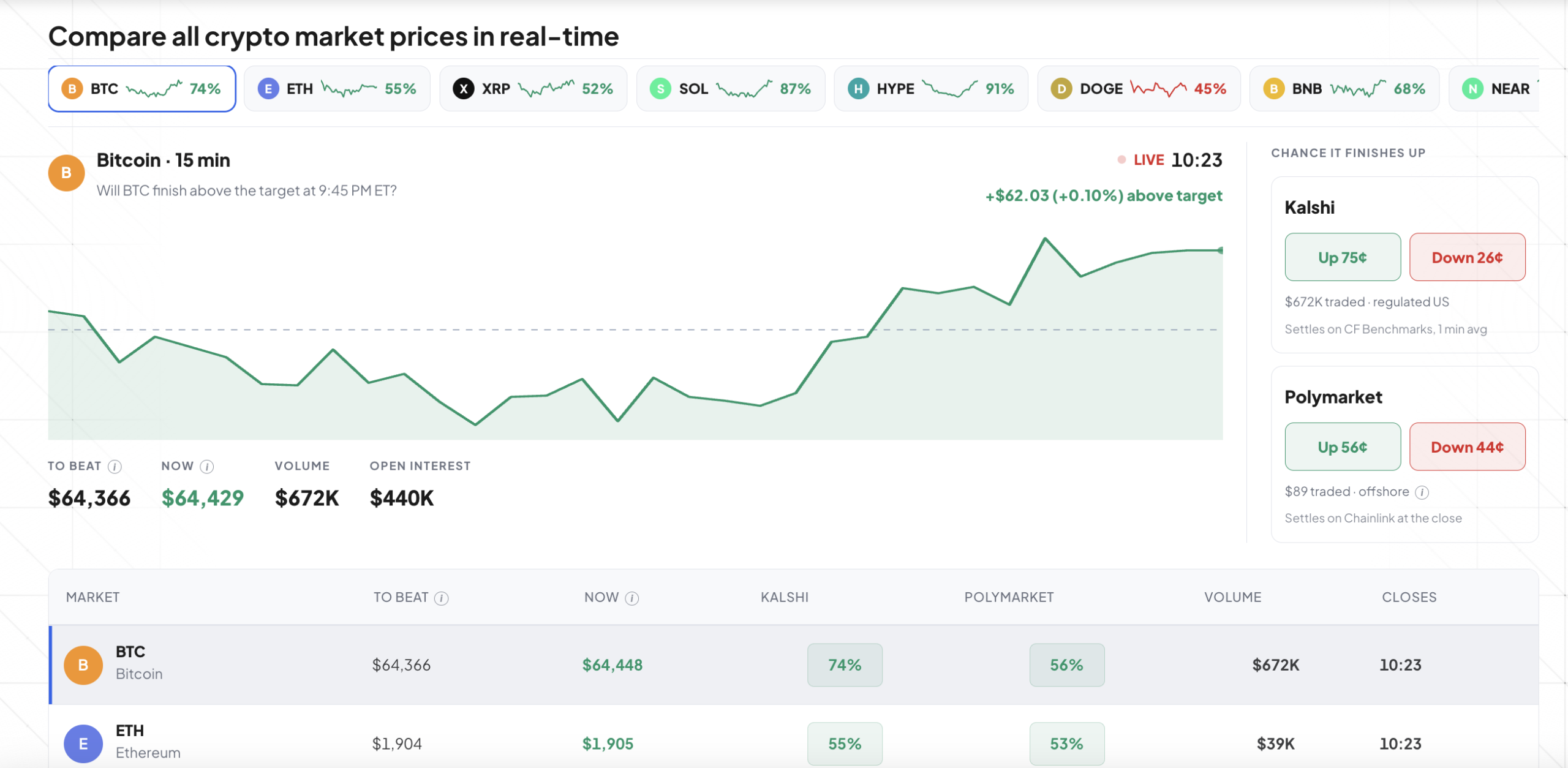Click info icon in TO BEAT table header
The image size is (1568, 768).
441,598
